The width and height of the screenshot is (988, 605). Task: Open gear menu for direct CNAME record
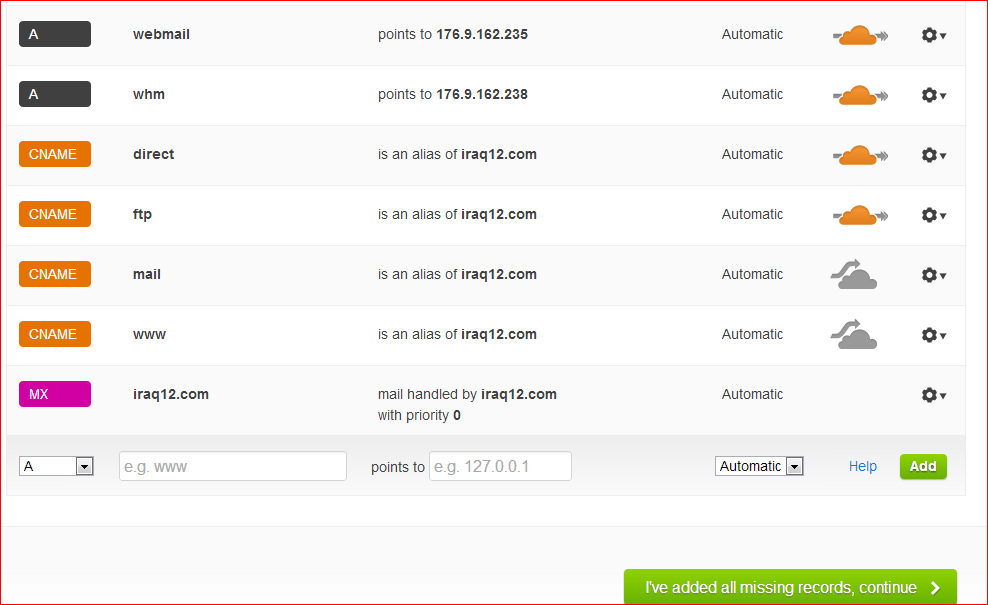(933, 155)
